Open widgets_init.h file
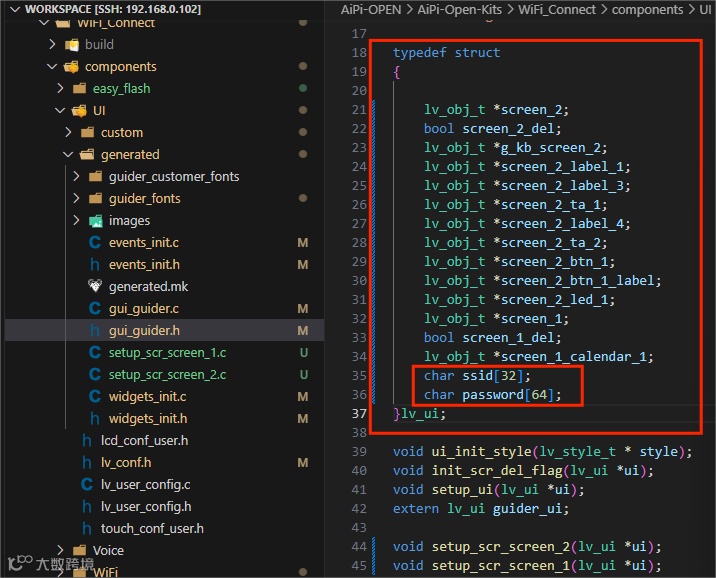 pos(148,419)
